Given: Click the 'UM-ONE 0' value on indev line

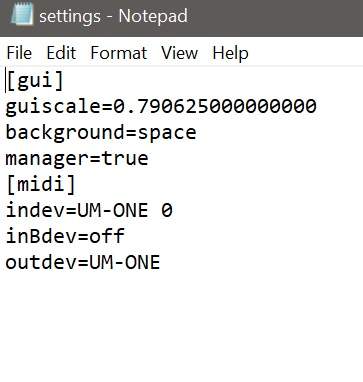Looking at the screenshot, I should point(124,210).
